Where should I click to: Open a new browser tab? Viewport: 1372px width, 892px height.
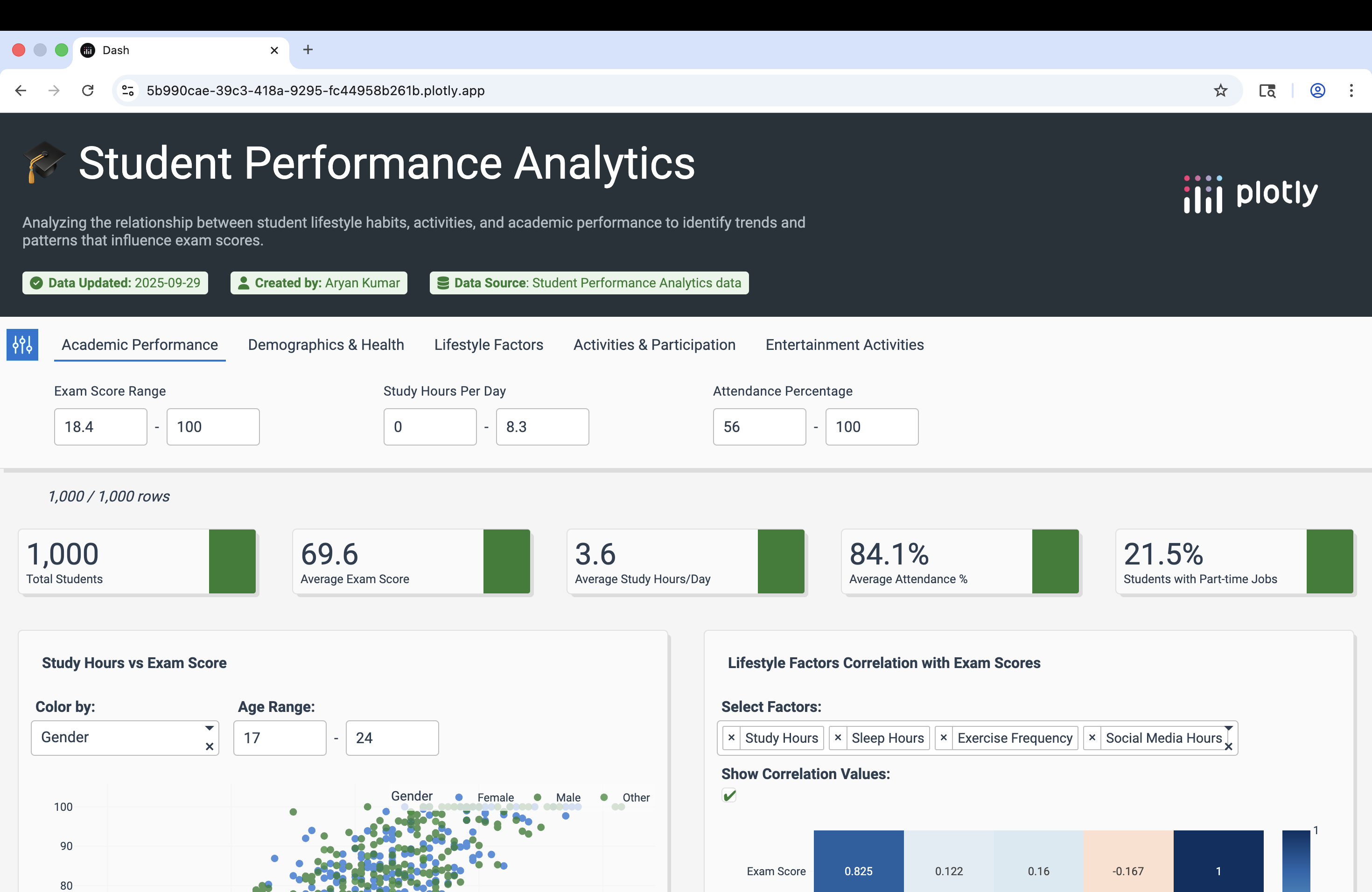[308, 50]
